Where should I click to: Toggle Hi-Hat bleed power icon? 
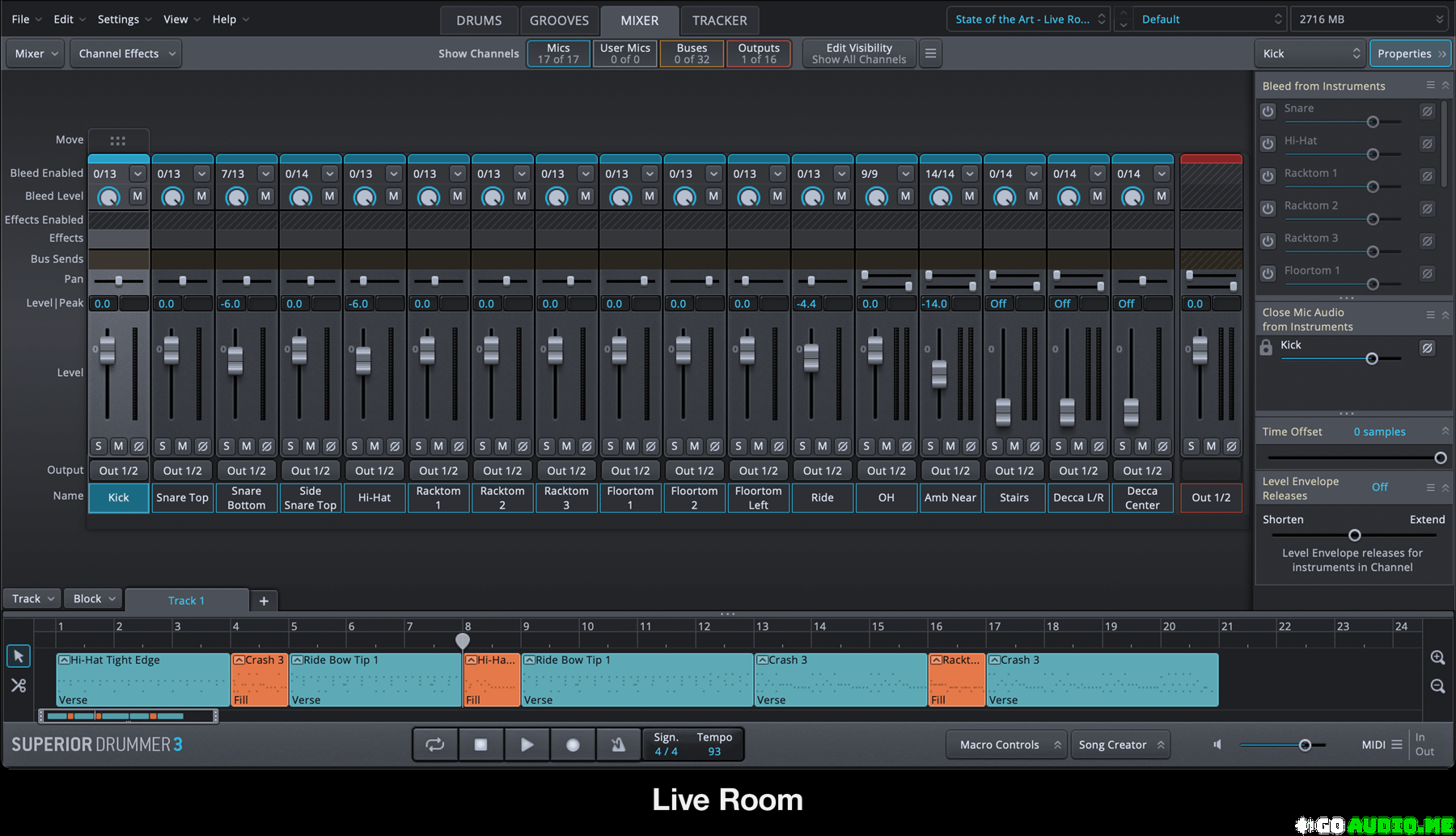(1268, 143)
